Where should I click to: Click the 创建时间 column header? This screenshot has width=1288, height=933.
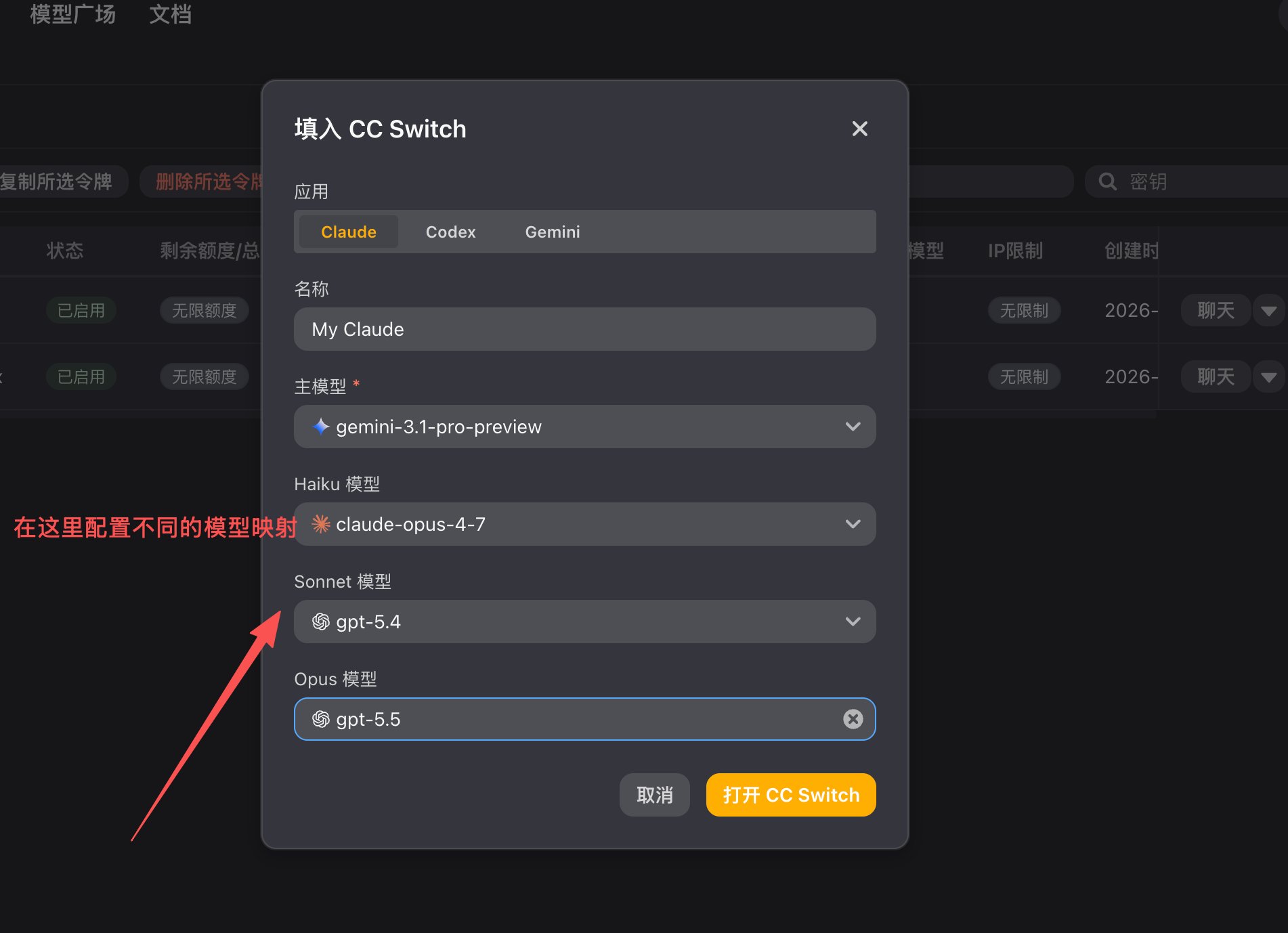click(1132, 251)
